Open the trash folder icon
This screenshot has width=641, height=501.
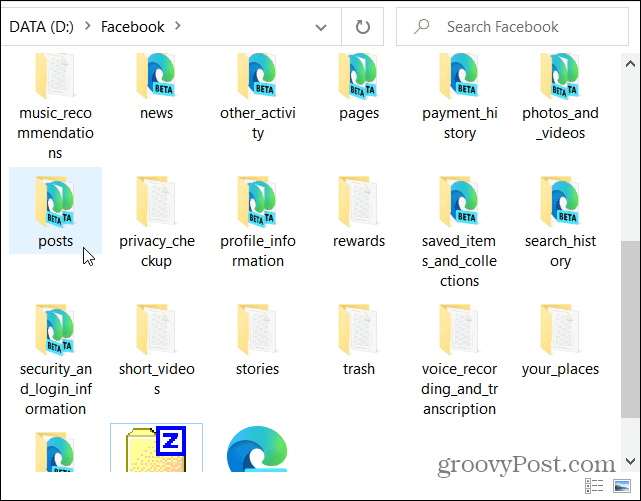[358, 330]
